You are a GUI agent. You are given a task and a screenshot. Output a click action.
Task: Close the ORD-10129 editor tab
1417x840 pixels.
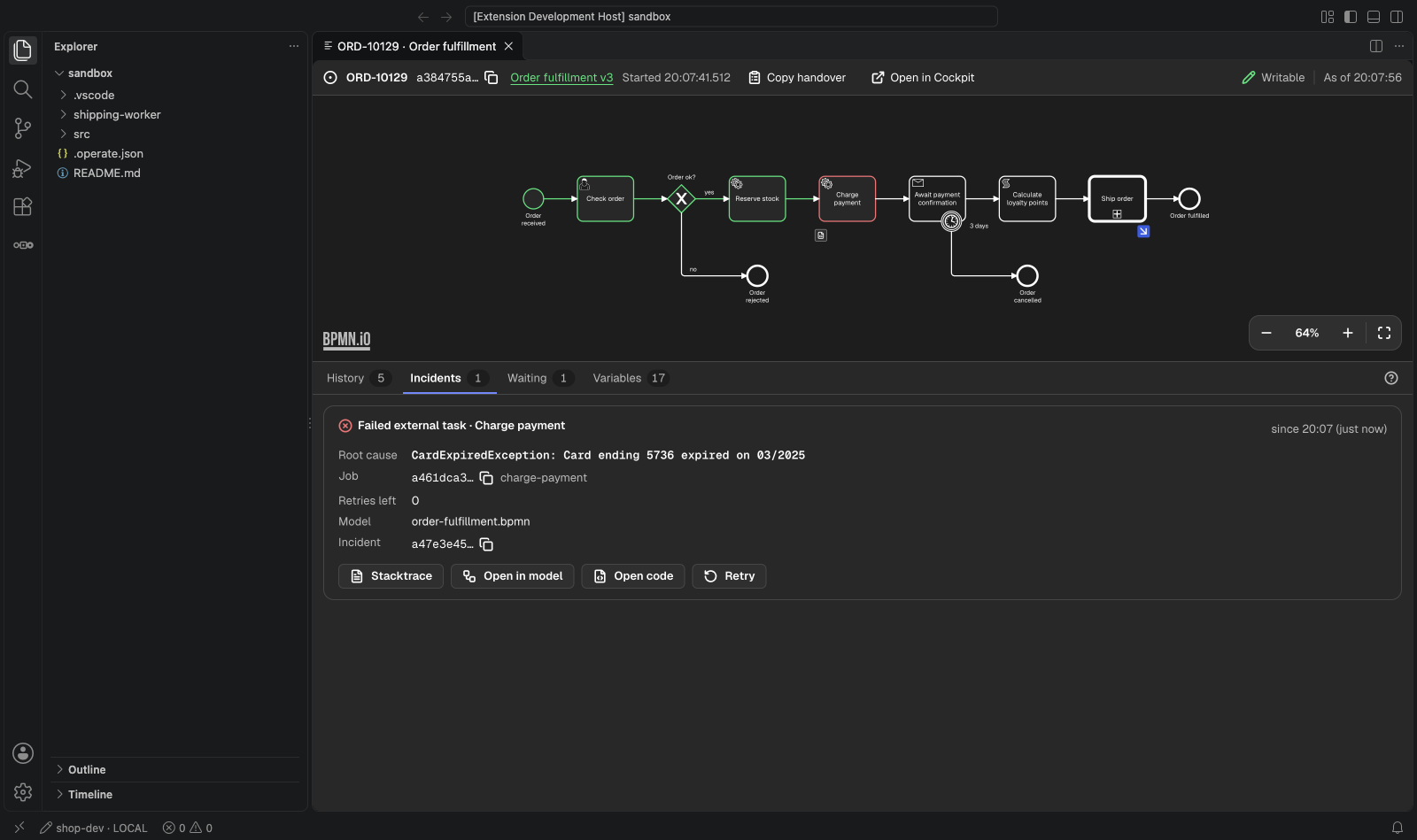[x=508, y=46]
